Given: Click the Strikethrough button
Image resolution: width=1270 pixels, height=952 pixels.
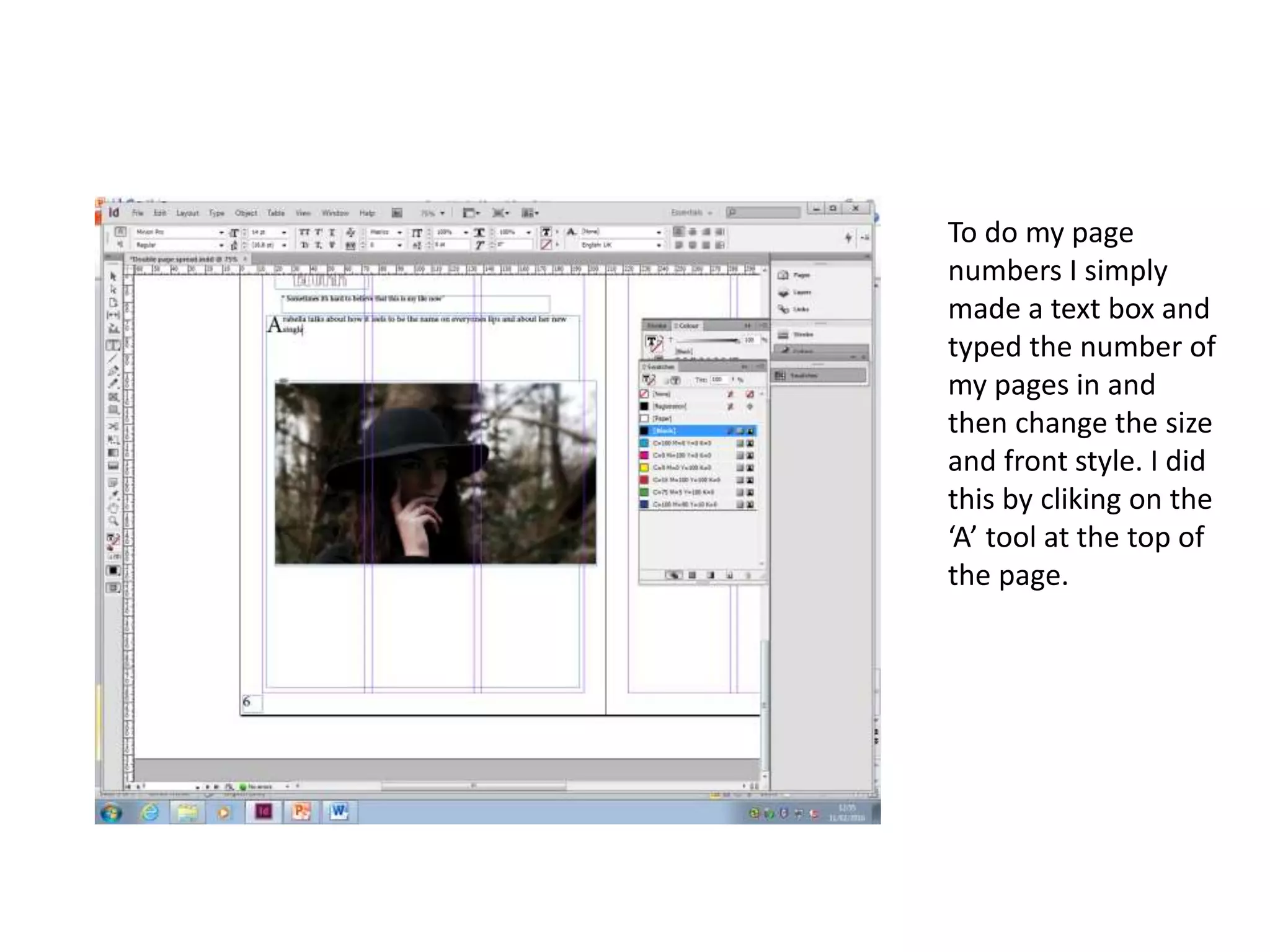Looking at the screenshot, I should (x=332, y=245).
